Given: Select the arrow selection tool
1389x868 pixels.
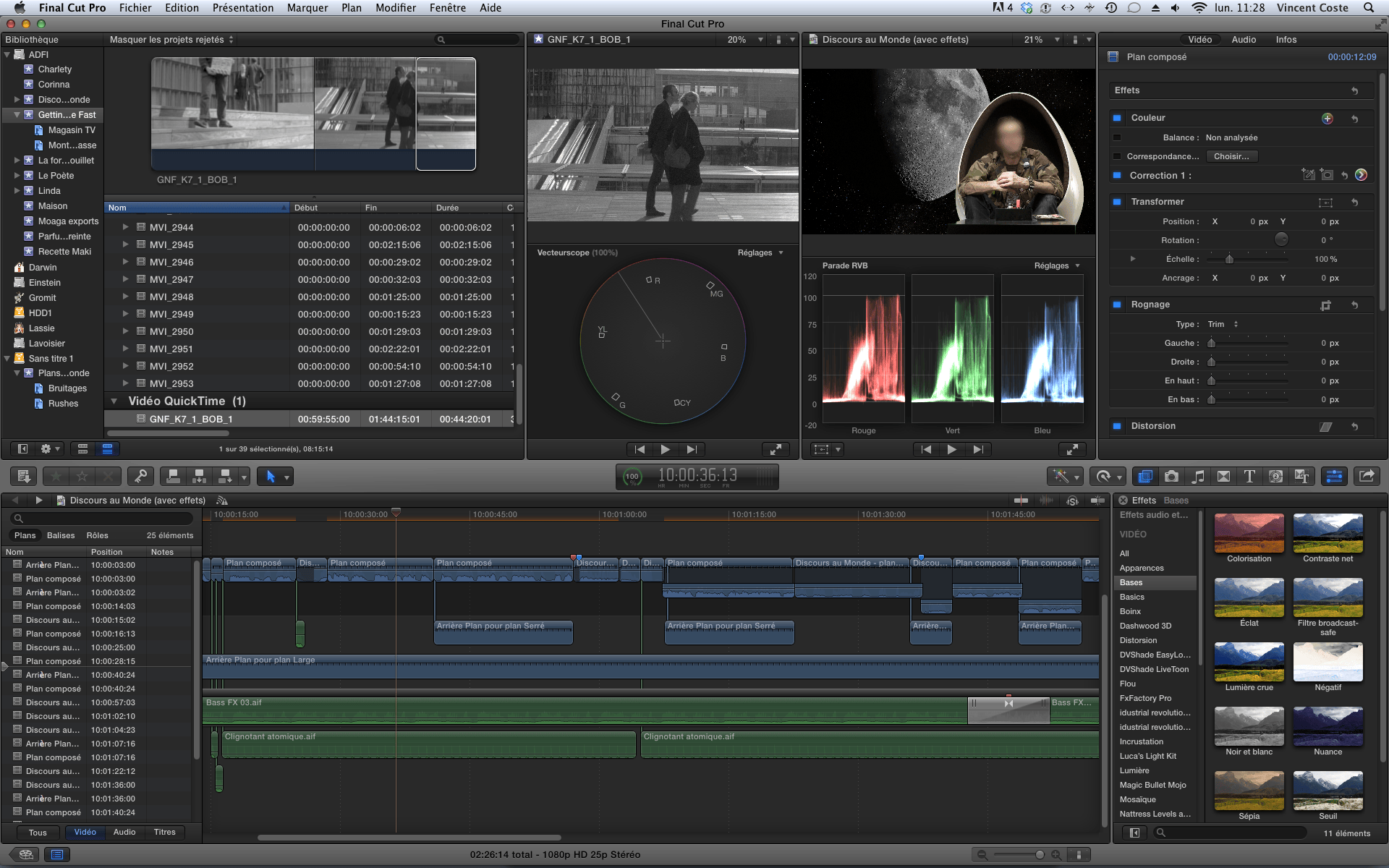Looking at the screenshot, I should tap(271, 476).
